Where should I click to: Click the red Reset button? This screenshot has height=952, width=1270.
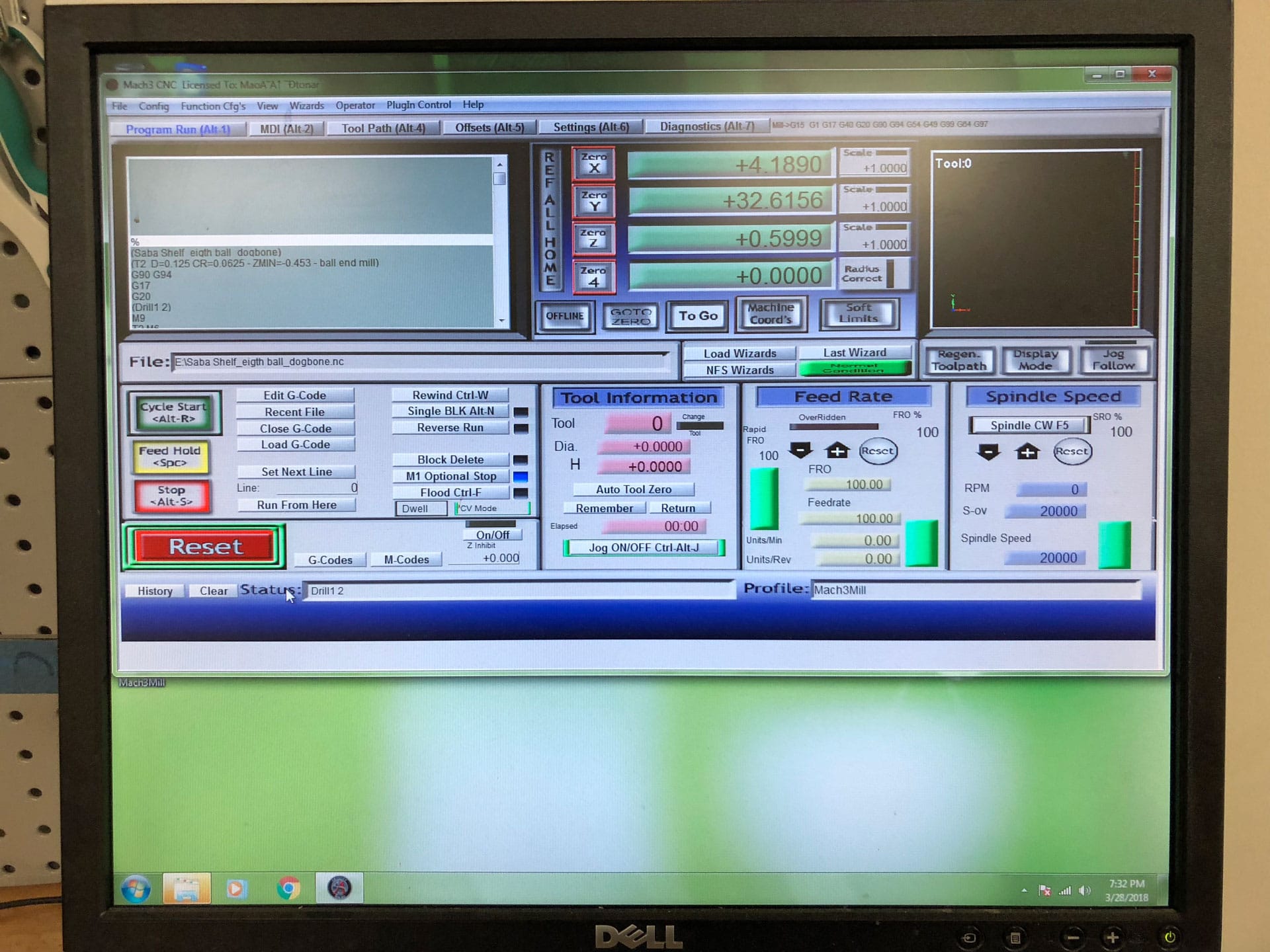pos(205,547)
